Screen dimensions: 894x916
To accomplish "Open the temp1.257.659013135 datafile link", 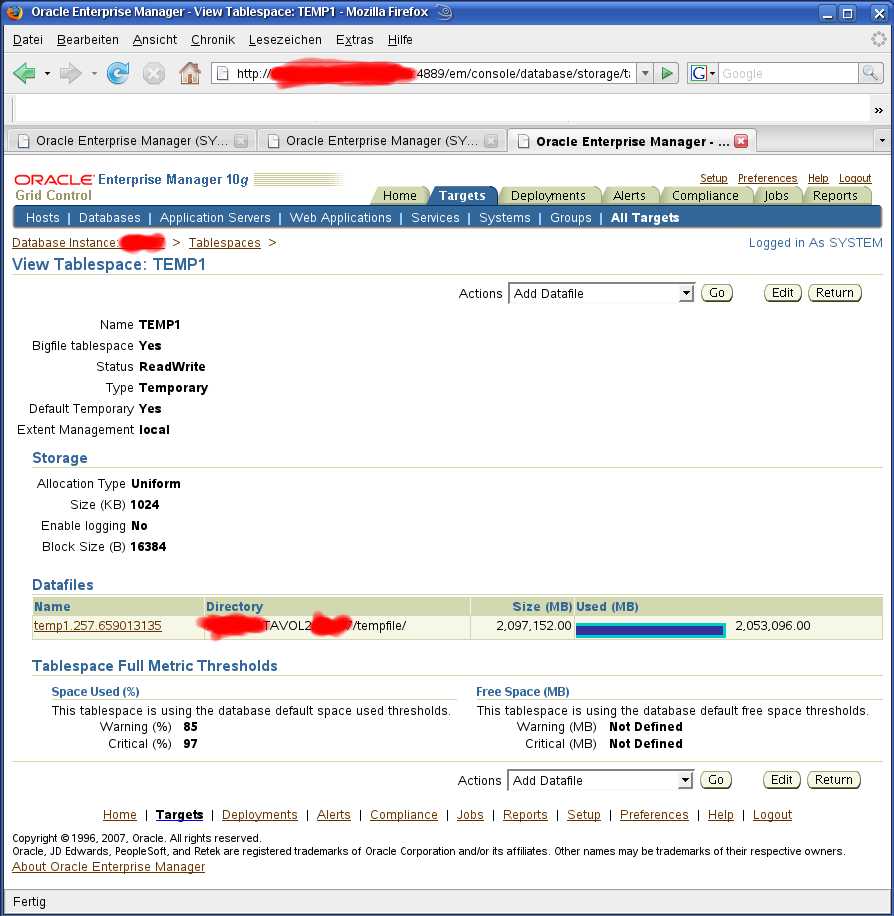I will (x=98, y=626).
